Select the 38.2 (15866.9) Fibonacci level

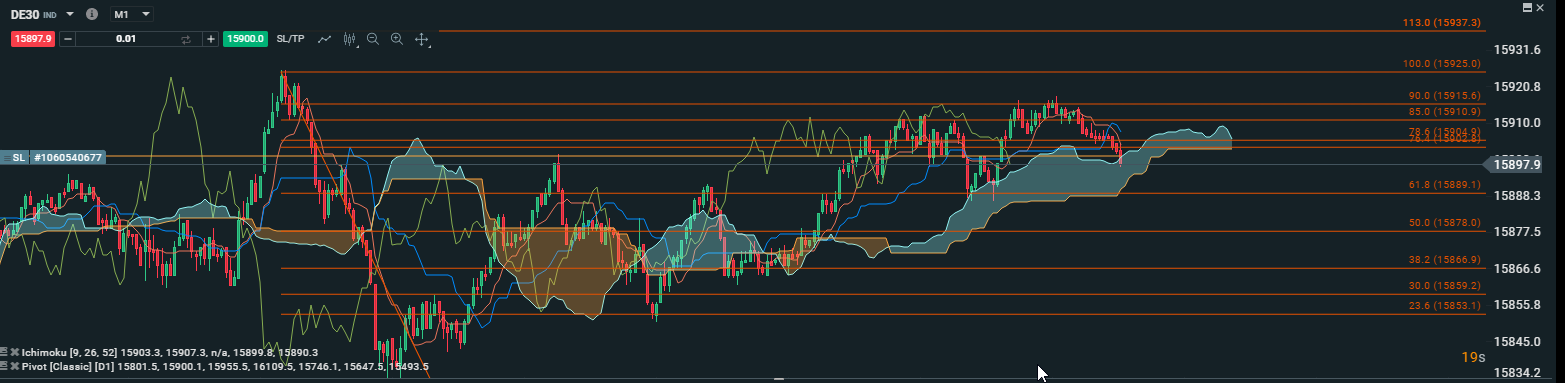[1444, 260]
